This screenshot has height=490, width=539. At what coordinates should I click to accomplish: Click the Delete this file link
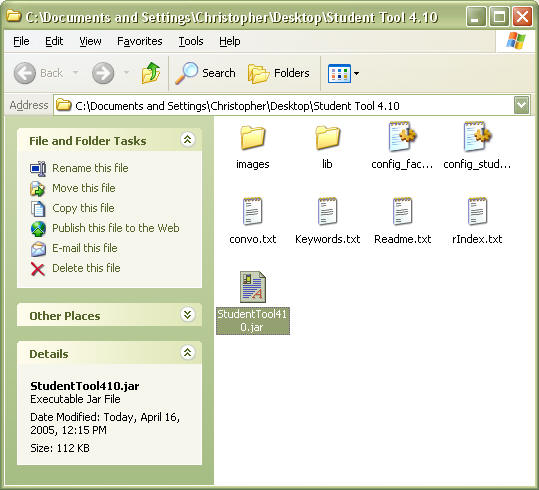[86, 268]
